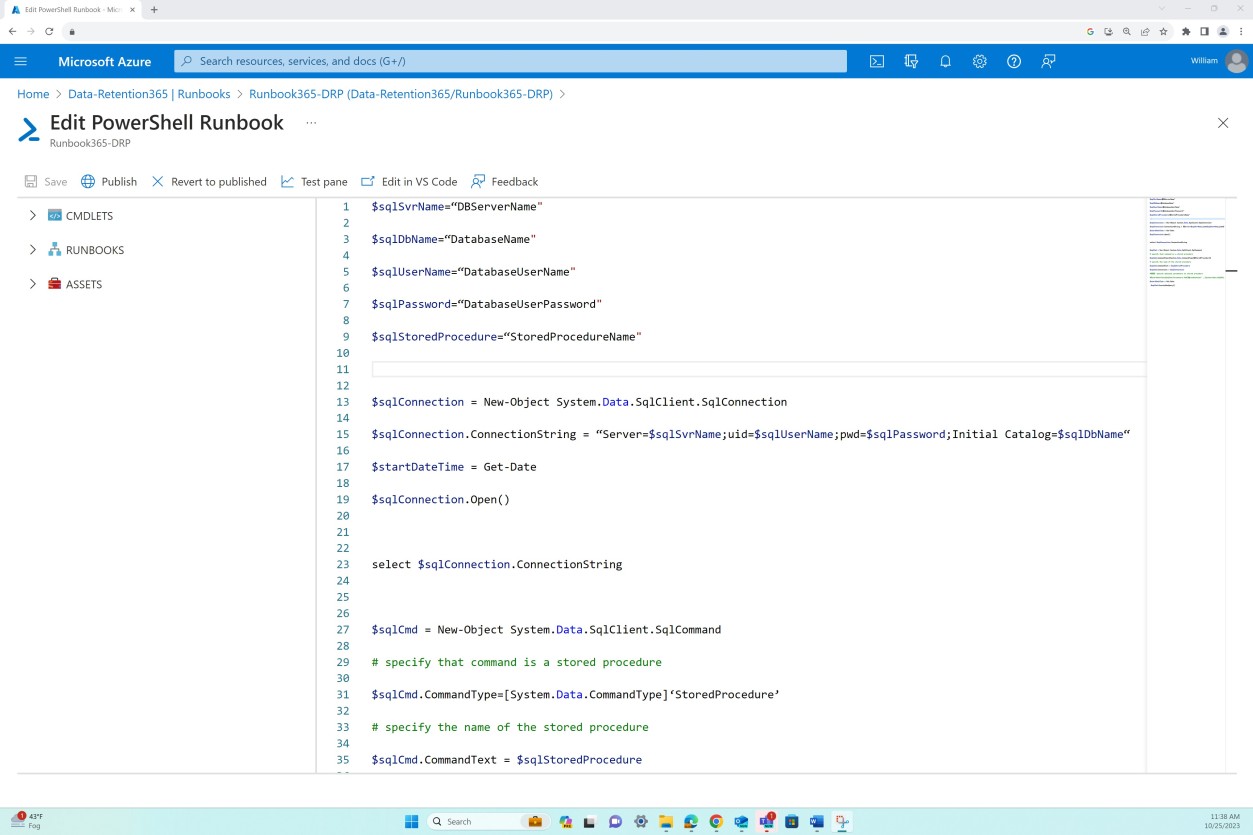Expand the ASSETS section
This screenshot has width=1253, height=835.
coord(32,284)
